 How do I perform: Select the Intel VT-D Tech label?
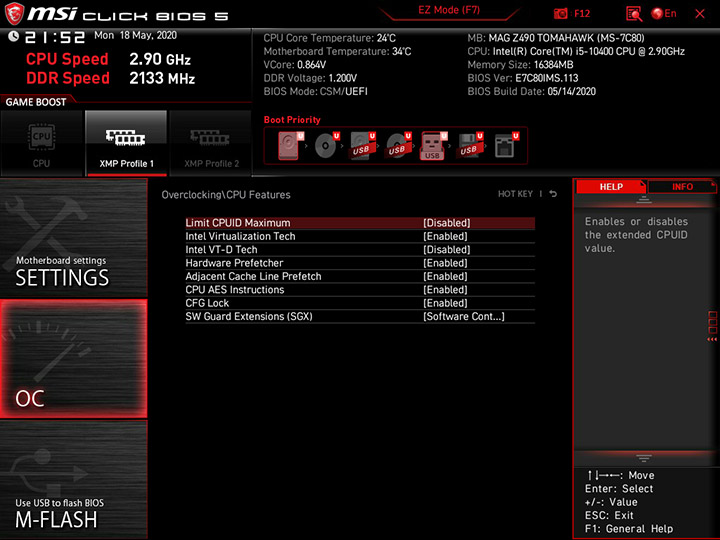(x=221, y=249)
